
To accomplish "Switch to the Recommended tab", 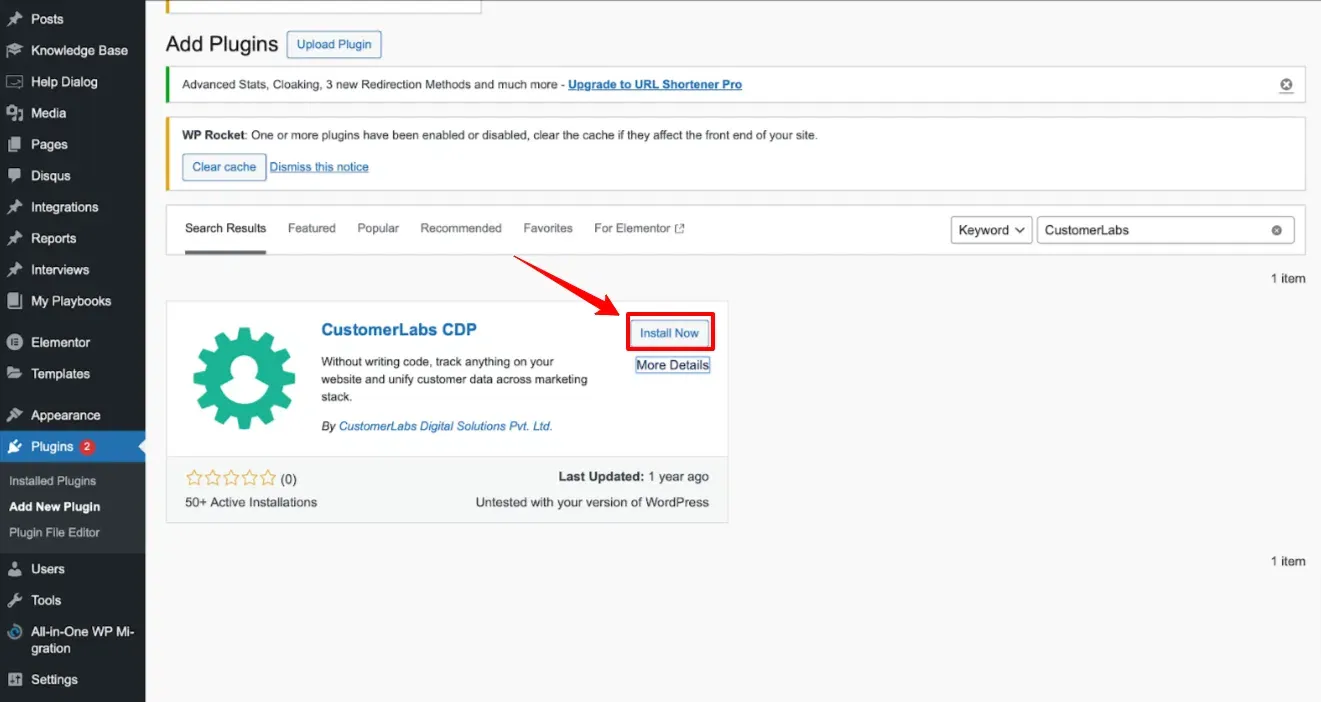I will [461, 228].
